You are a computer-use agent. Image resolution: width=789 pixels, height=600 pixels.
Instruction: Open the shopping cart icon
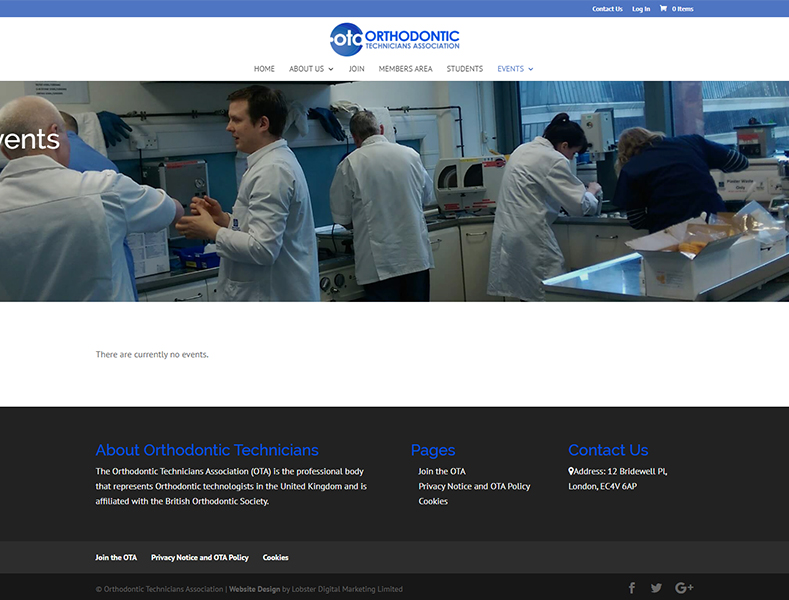pyautogui.click(x=662, y=9)
